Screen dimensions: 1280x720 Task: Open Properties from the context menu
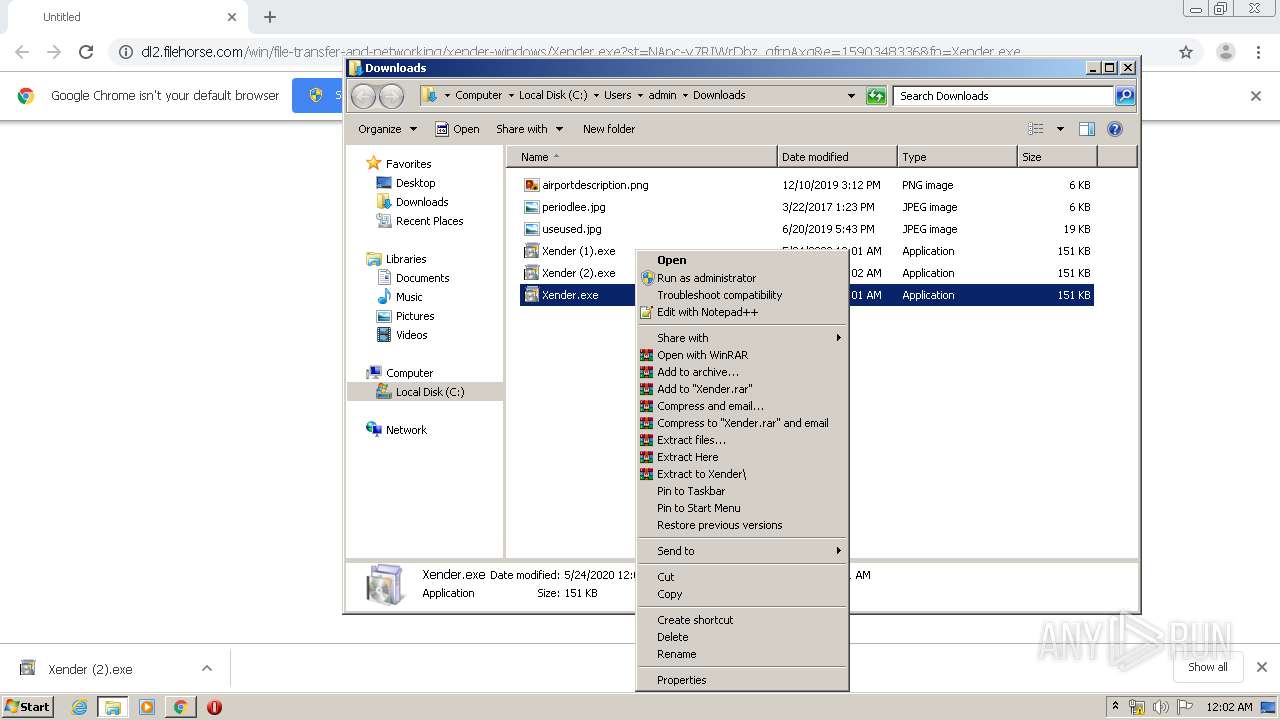click(x=742, y=680)
